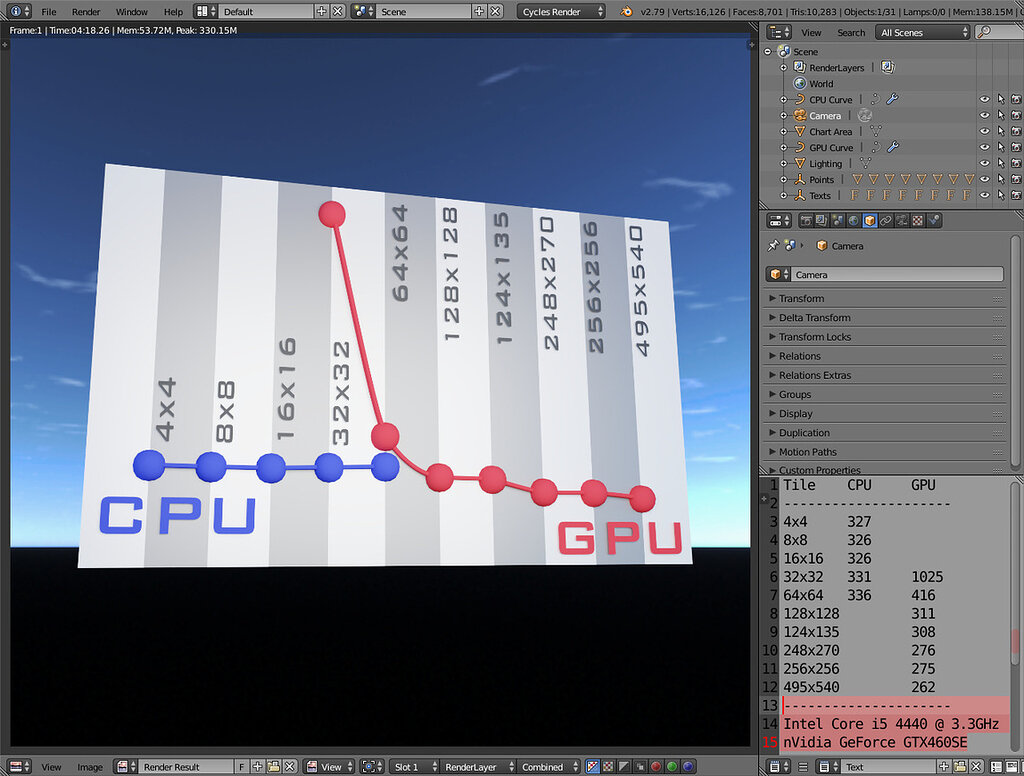Screen dimensions: 1024x776
Task: Click the camera data icon beside Camera
Action: (x=865, y=115)
